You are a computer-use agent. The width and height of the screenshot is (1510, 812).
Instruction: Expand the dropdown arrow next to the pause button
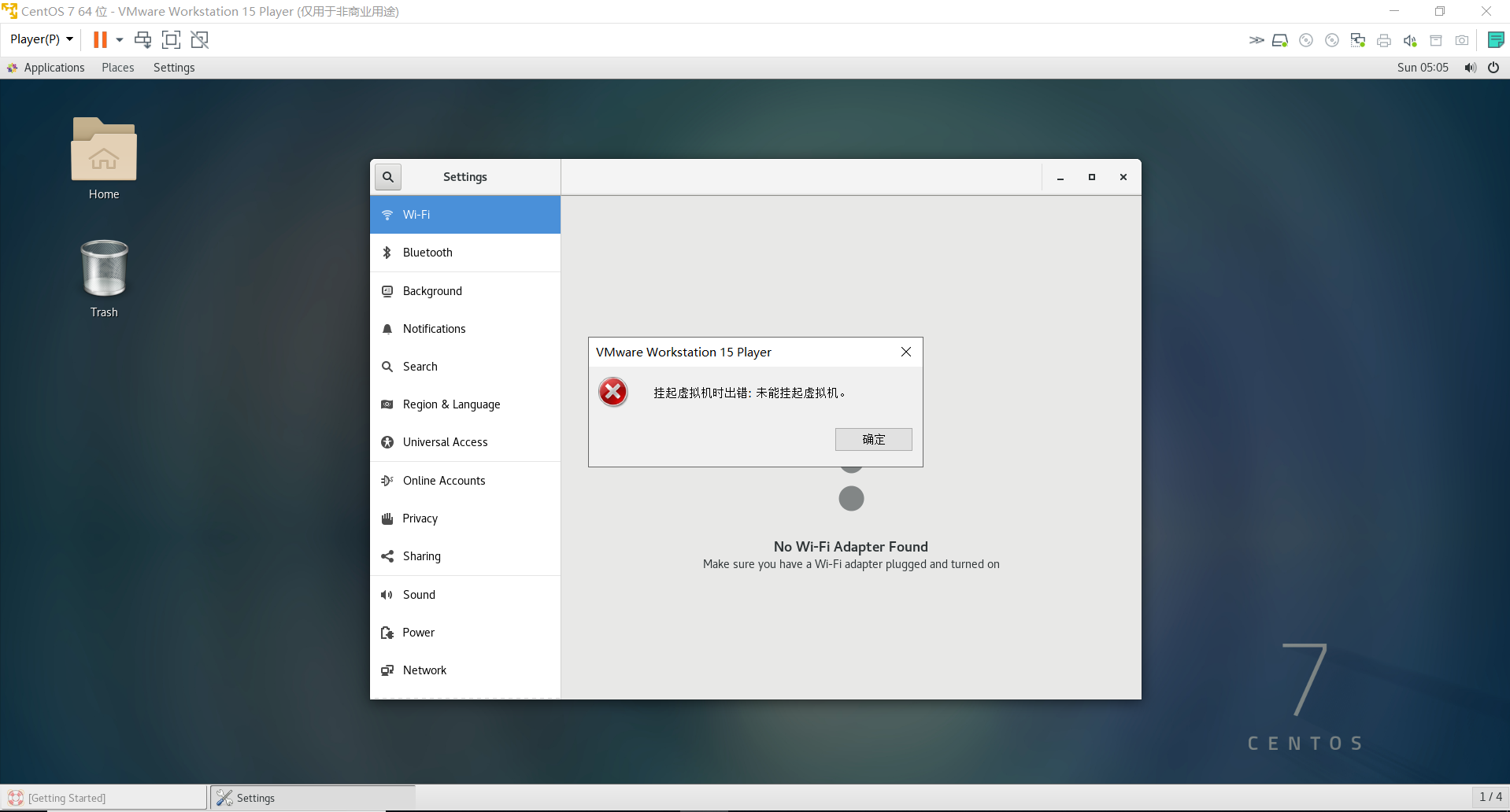pos(120,39)
